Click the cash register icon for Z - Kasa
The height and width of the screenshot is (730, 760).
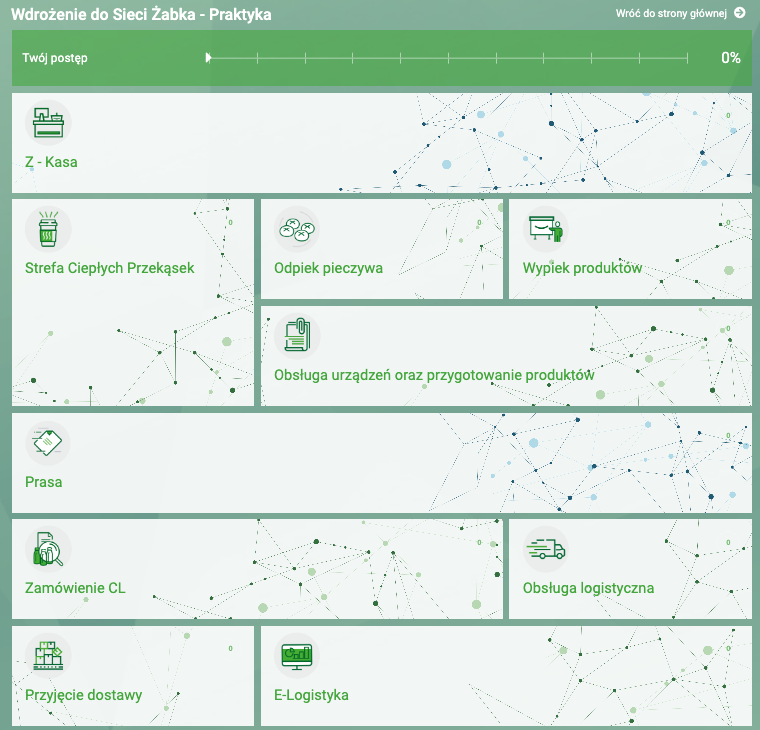tap(48, 122)
